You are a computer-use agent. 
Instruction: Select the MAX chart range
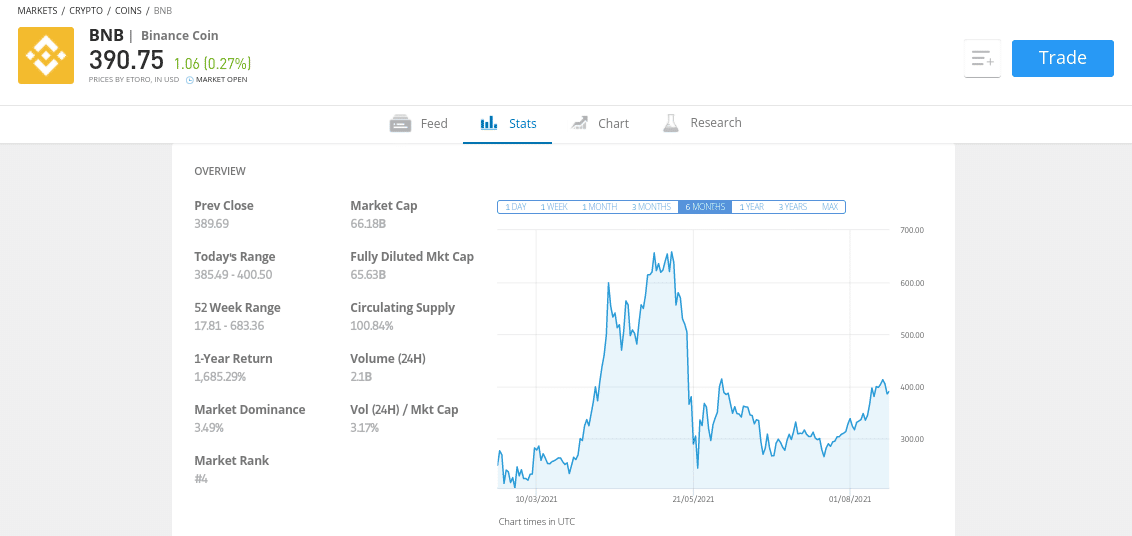(x=830, y=207)
